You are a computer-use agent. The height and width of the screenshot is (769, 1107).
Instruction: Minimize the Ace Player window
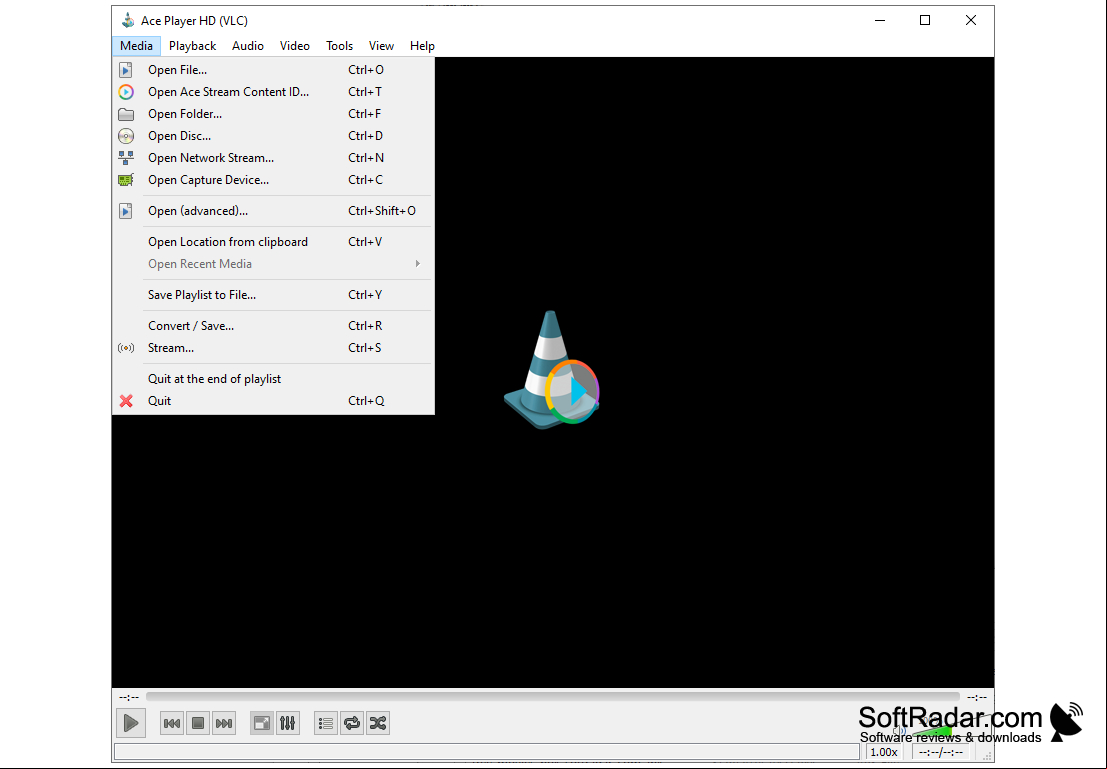click(x=880, y=20)
